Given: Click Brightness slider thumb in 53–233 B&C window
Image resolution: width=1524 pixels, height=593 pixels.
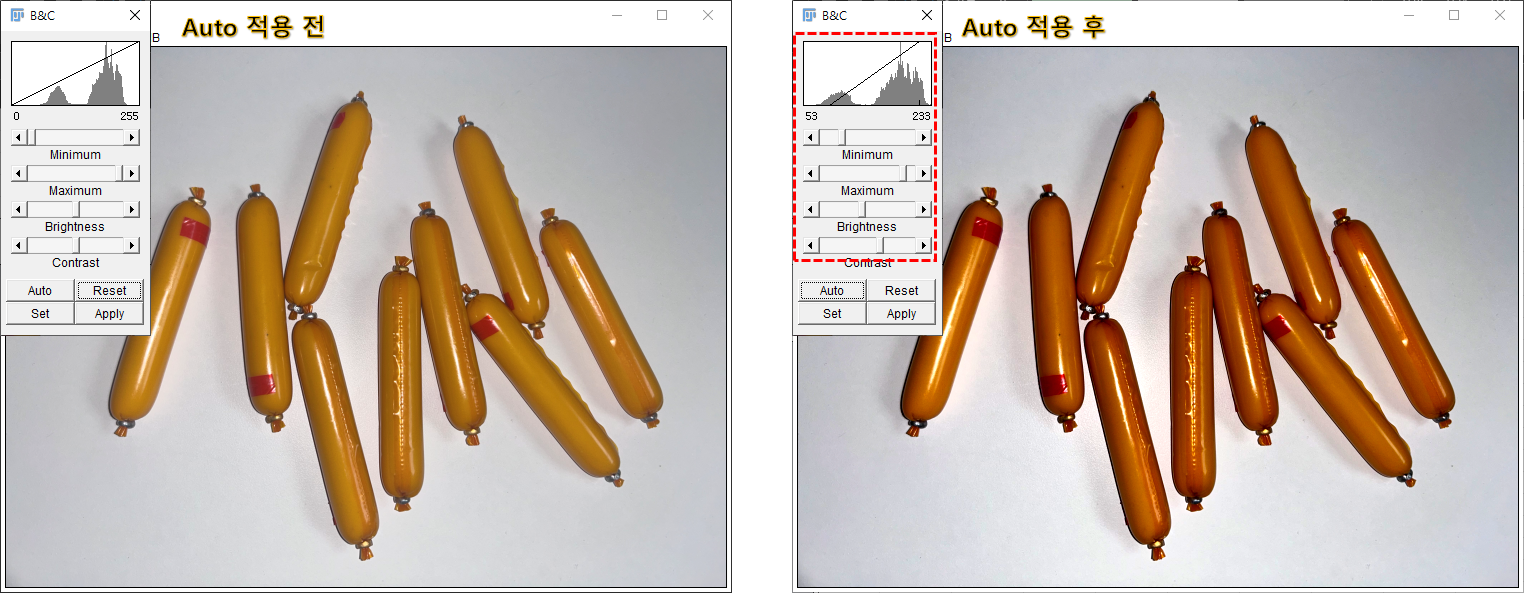Looking at the screenshot, I should 862,209.
